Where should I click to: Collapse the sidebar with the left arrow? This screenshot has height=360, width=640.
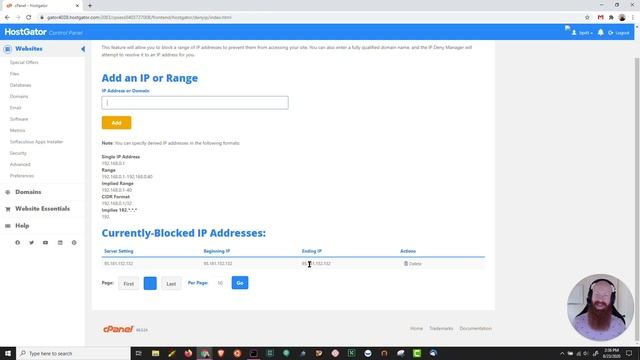point(83,49)
